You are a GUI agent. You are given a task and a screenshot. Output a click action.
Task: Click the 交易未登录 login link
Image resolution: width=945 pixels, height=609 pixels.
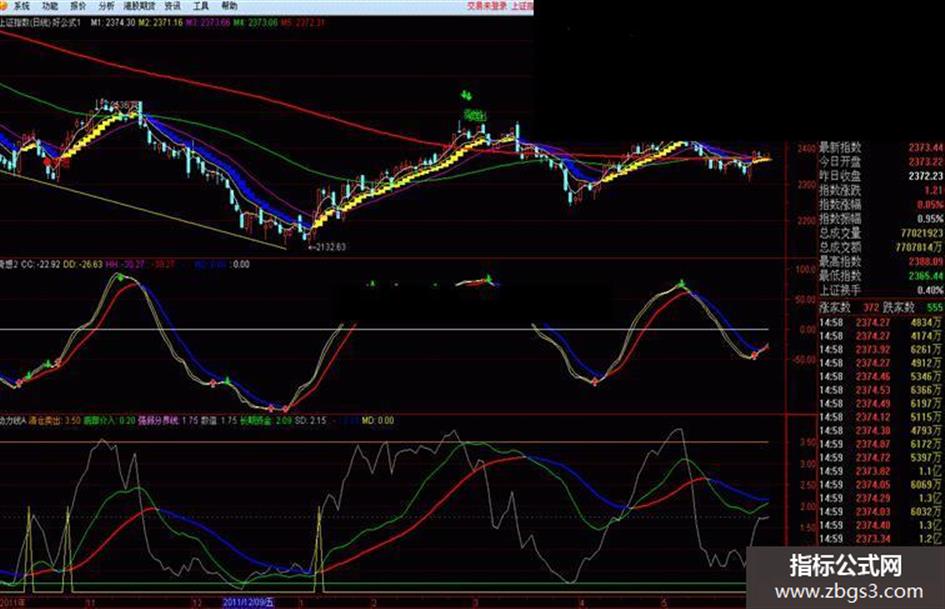click(x=487, y=6)
